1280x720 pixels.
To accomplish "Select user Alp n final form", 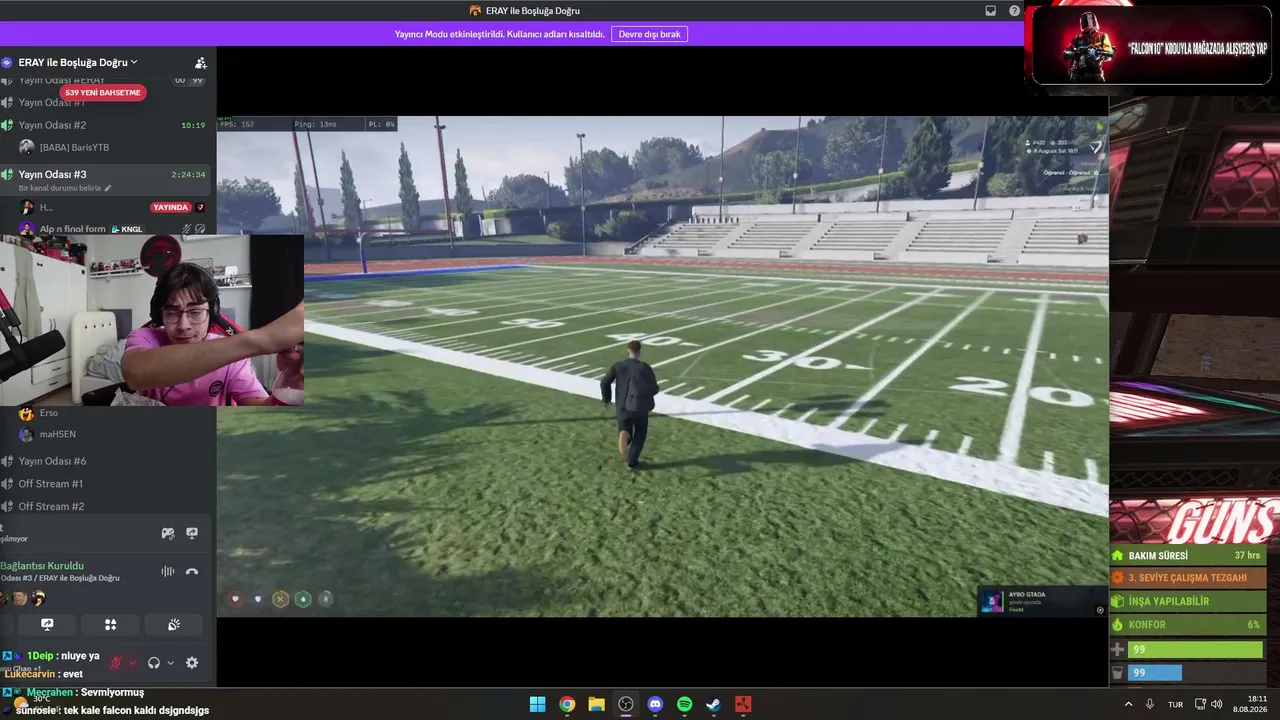I will pyautogui.click(x=72, y=229).
